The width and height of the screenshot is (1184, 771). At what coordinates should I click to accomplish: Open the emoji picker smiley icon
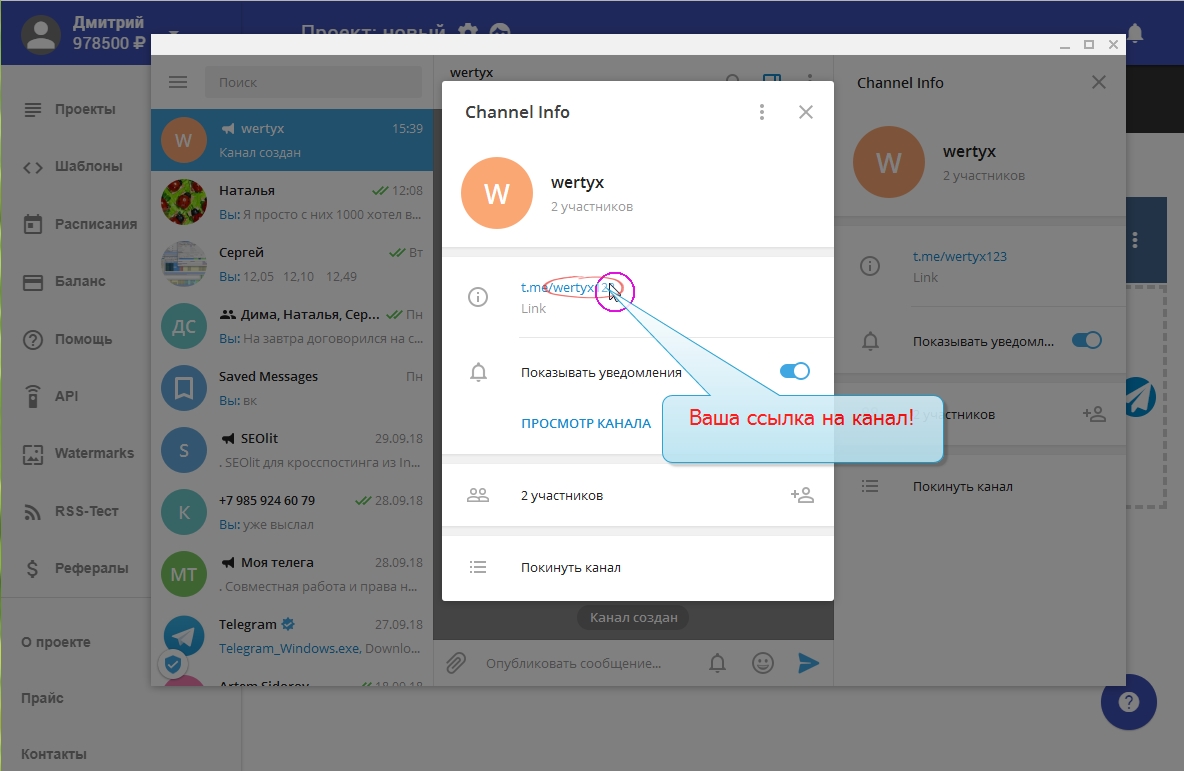763,663
